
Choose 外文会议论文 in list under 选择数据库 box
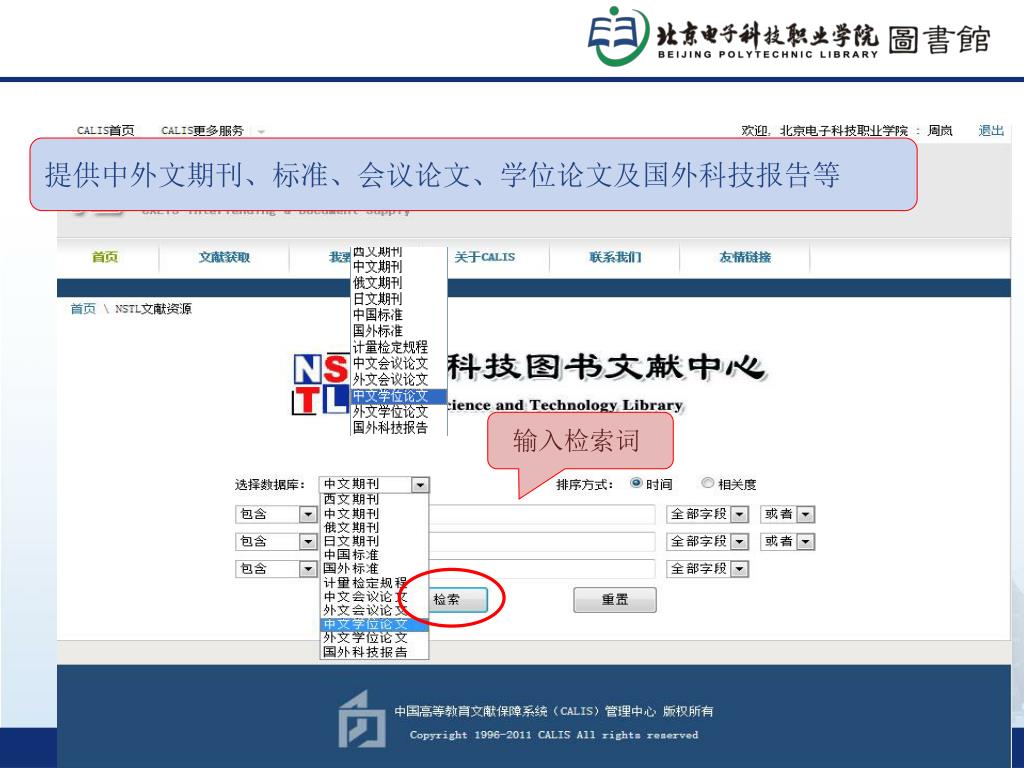coord(374,611)
